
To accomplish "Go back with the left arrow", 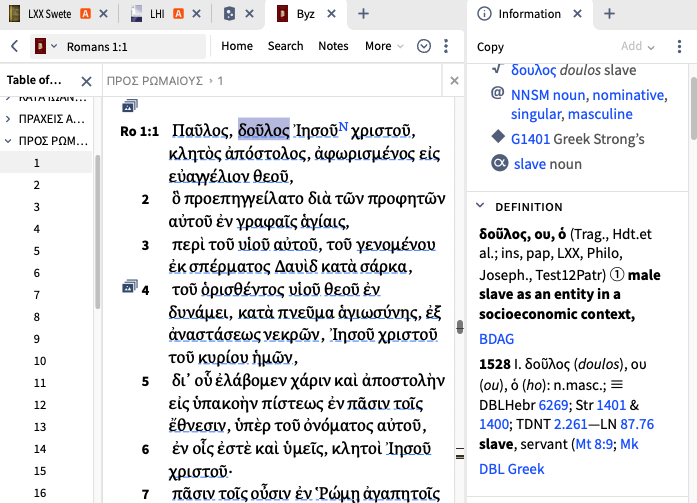I will (15, 46).
